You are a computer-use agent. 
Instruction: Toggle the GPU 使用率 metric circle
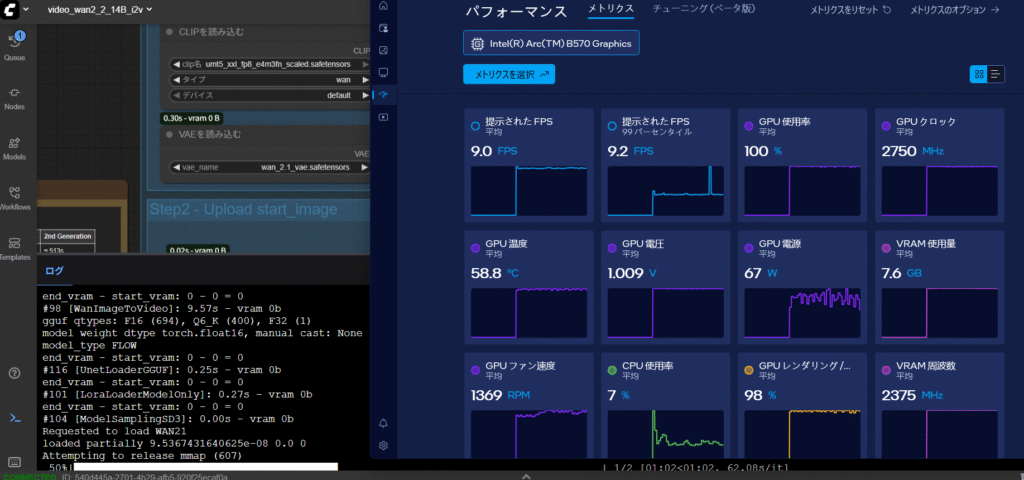coord(749,125)
